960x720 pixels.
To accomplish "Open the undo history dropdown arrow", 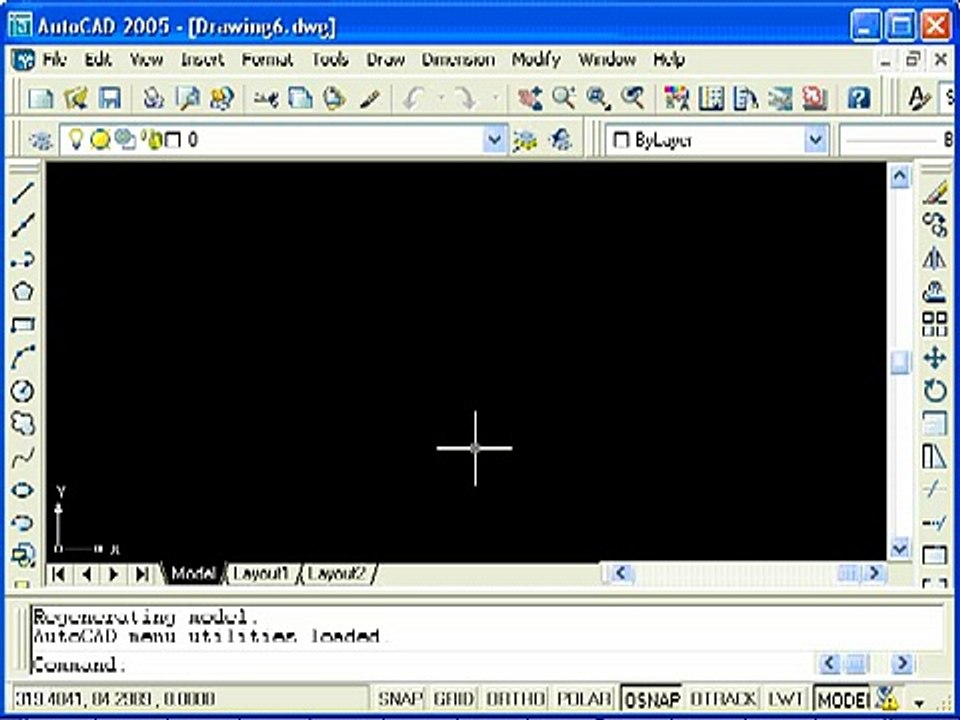I will click(x=441, y=98).
